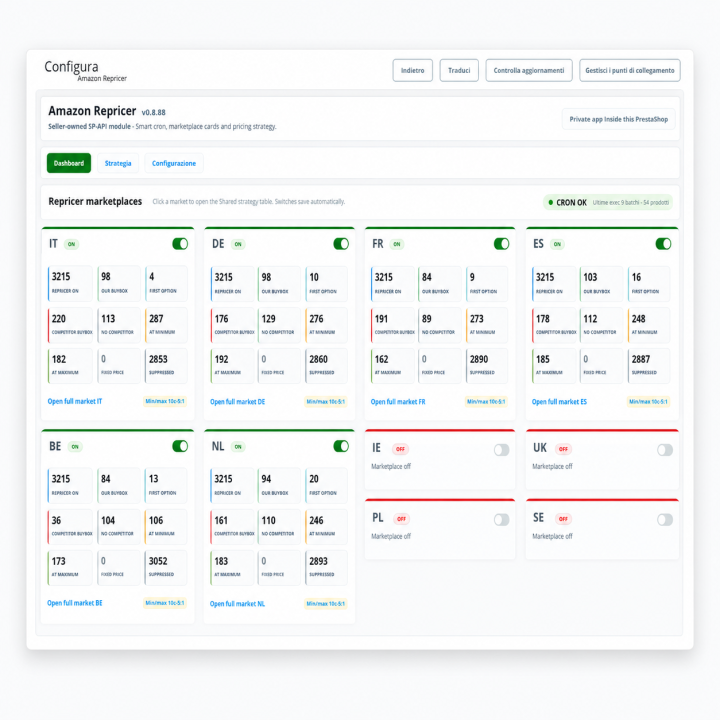Open full market BE link
Image resolution: width=720 pixels, height=720 pixels.
point(75,603)
